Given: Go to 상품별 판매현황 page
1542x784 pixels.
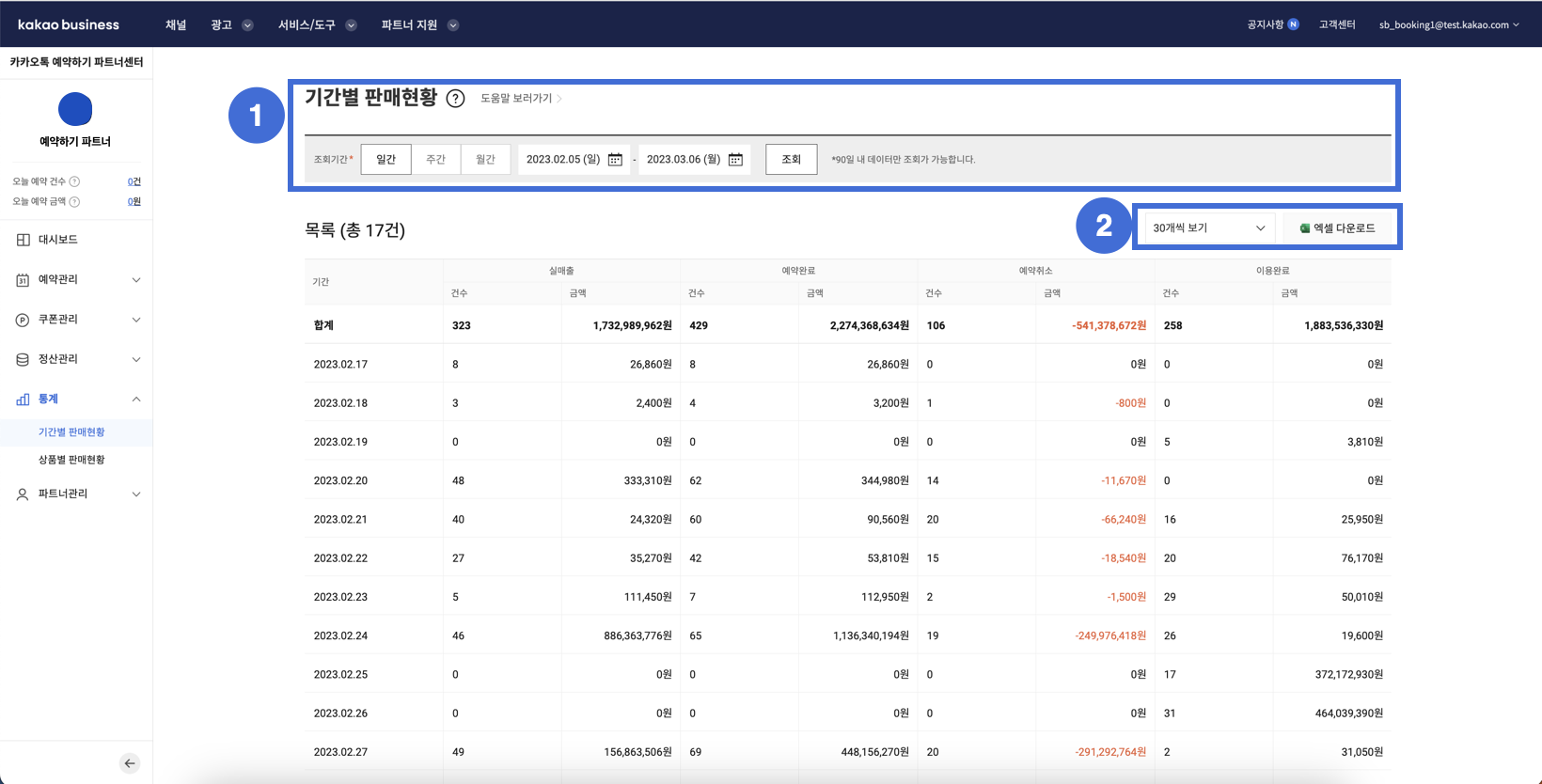Looking at the screenshot, I should tap(71, 460).
